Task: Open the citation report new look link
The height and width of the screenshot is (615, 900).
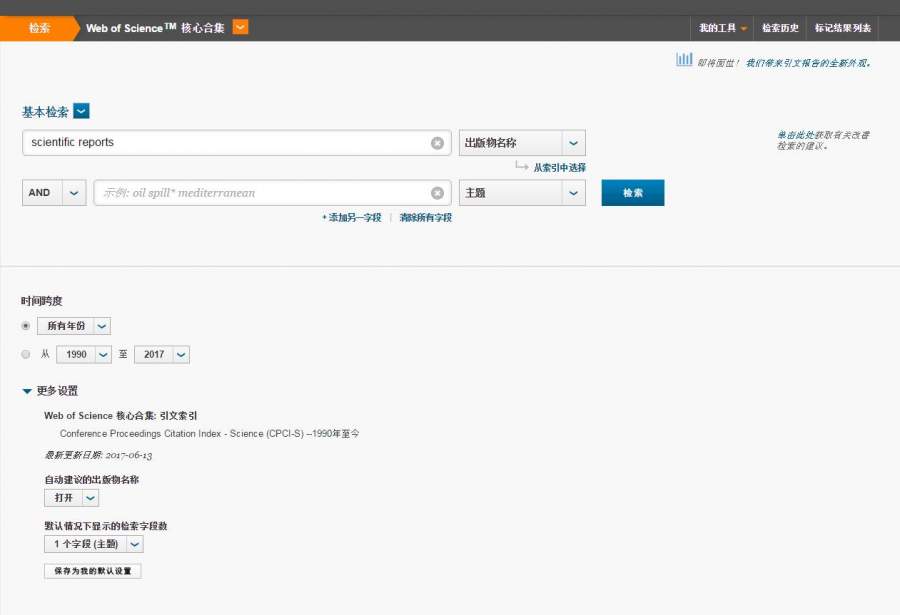Action: tap(808, 63)
